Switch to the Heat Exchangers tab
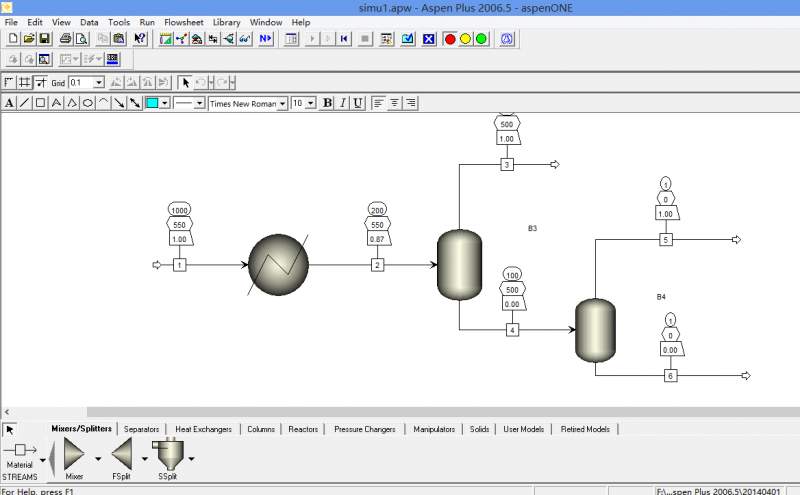 [x=203, y=429]
